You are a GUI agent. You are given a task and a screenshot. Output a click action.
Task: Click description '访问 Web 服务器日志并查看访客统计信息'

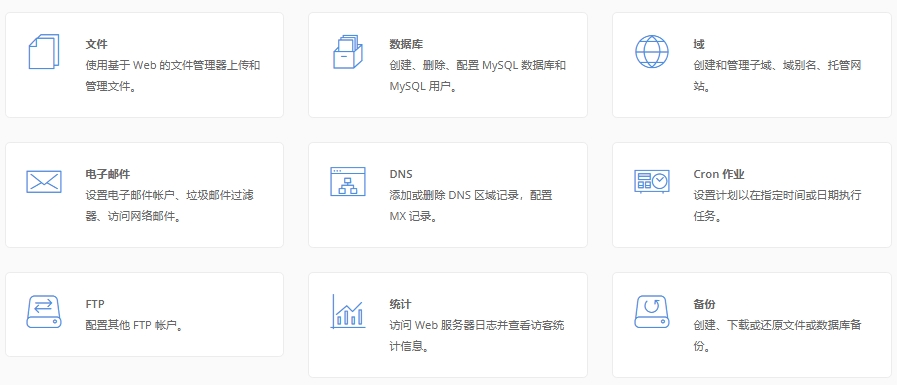pos(477,336)
